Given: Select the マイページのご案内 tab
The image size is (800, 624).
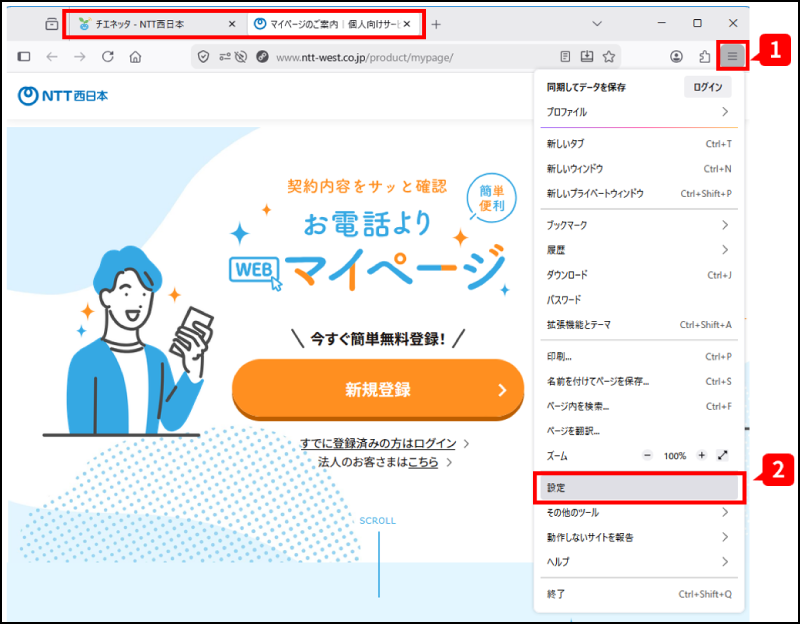Looking at the screenshot, I should (x=333, y=24).
